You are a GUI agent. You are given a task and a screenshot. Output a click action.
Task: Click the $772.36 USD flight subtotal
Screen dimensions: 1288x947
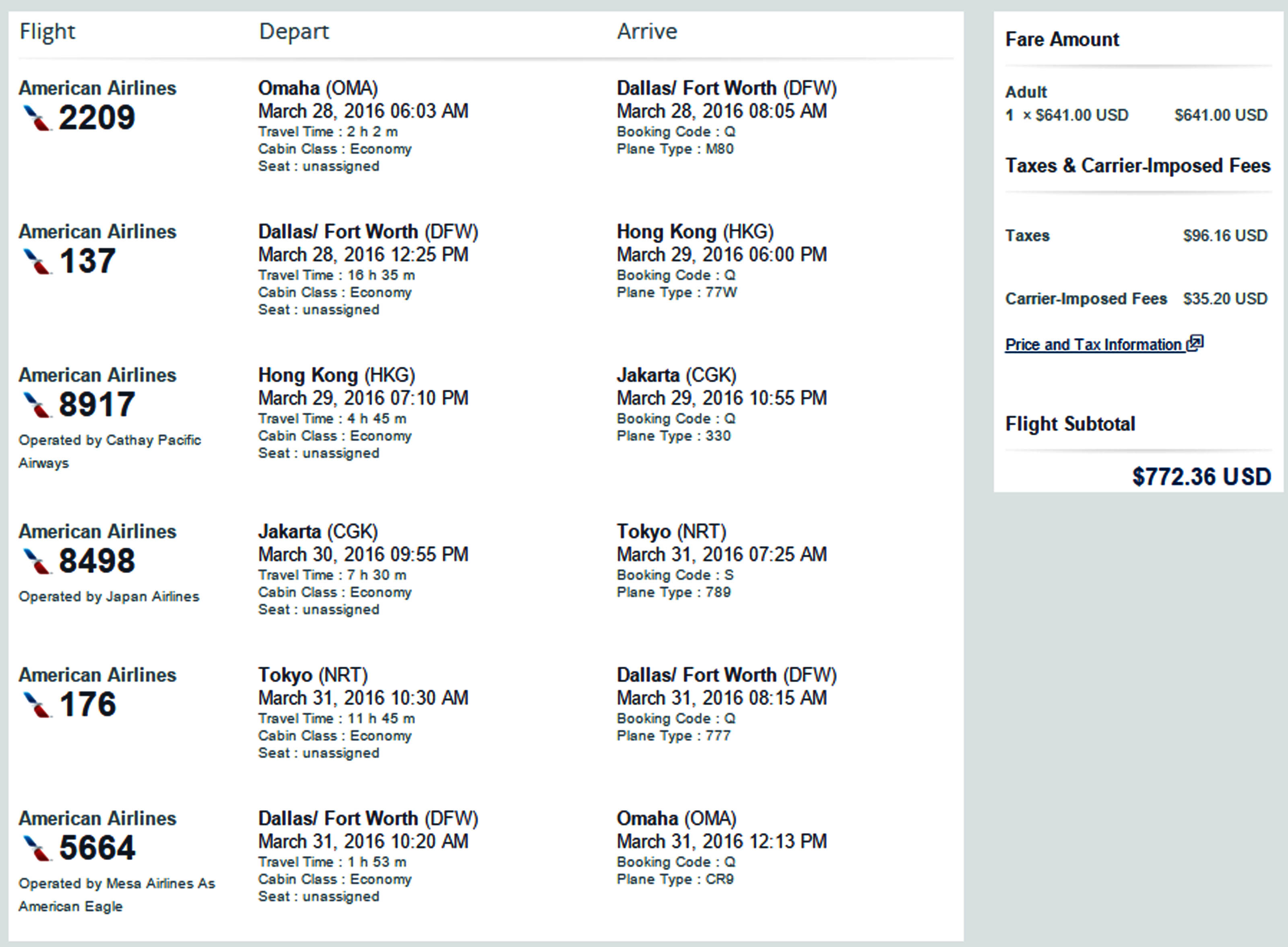(x=1201, y=476)
